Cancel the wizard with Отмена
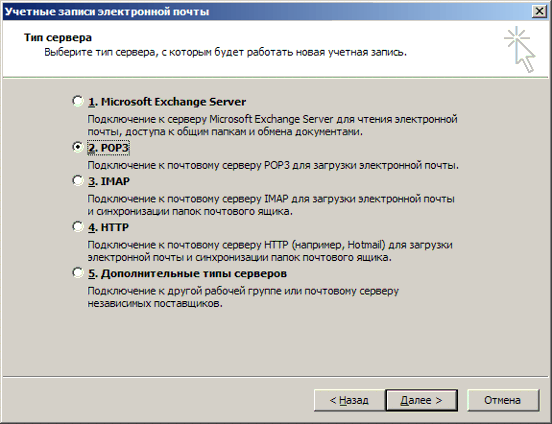Viewport: 552px width, 424px height. click(503, 400)
